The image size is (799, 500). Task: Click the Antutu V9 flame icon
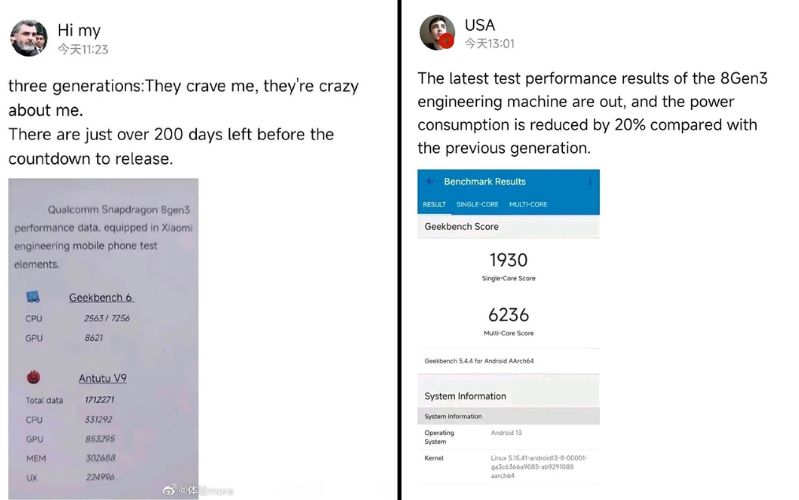33,379
